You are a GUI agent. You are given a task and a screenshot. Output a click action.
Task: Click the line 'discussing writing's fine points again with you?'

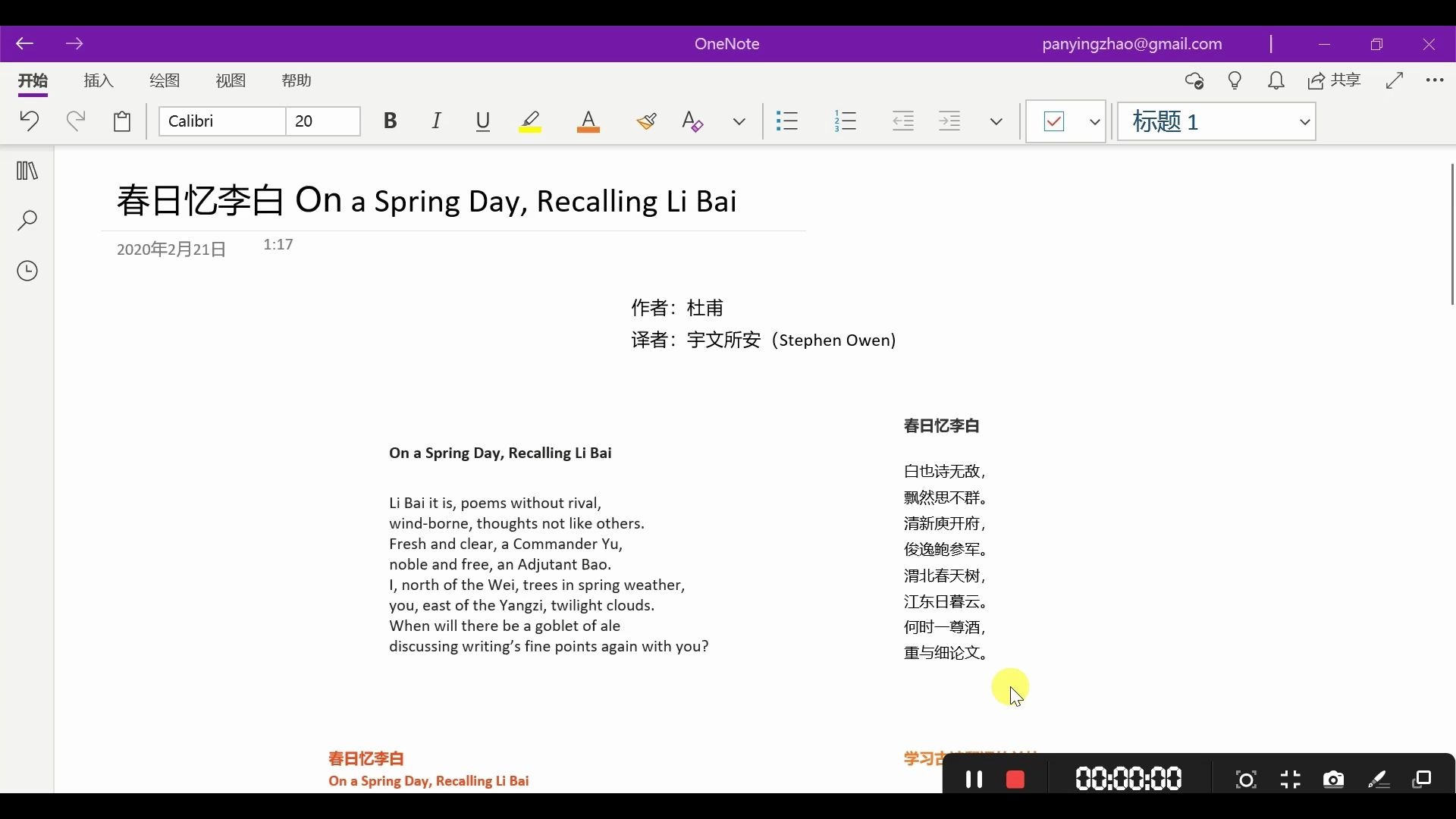(x=549, y=647)
